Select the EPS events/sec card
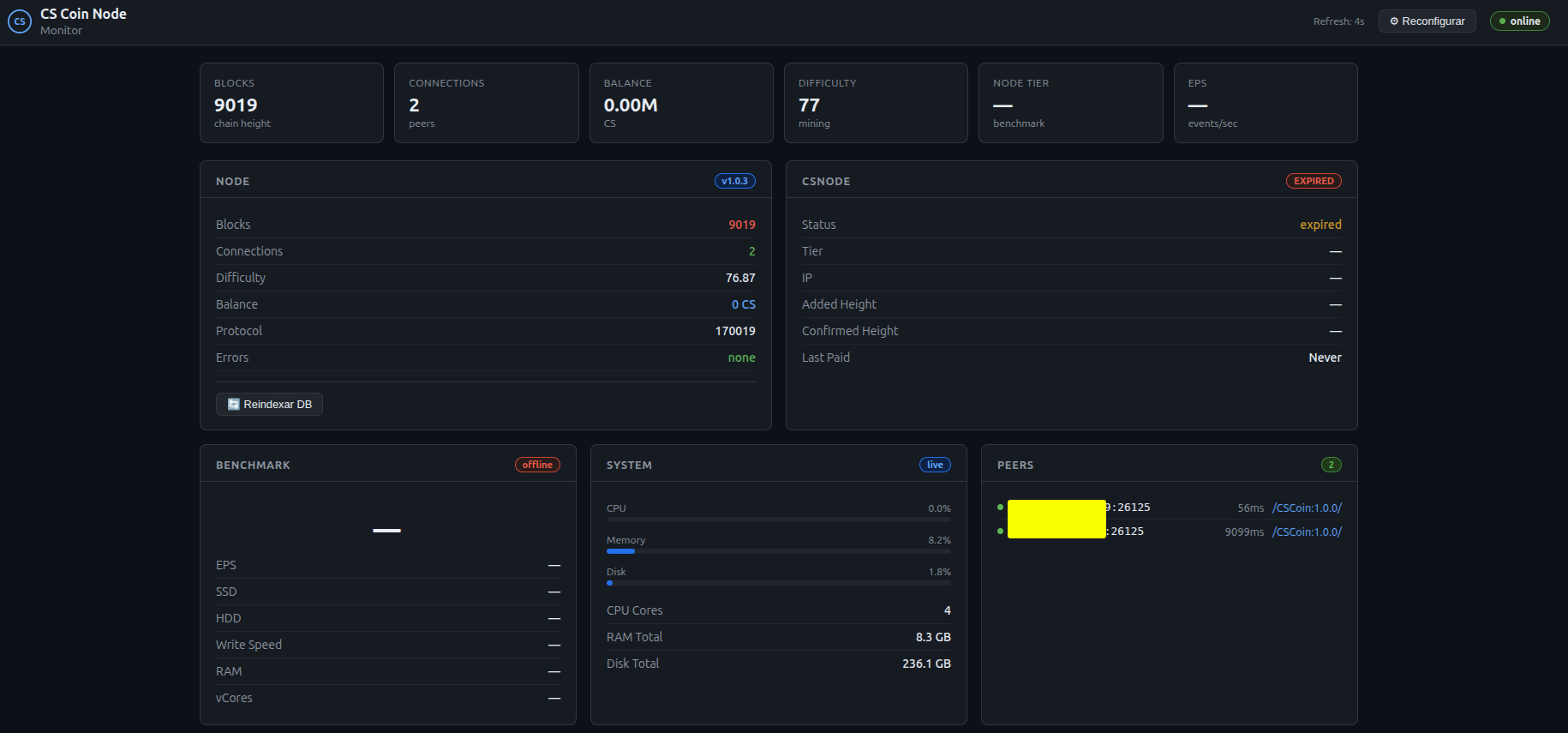The height and width of the screenshot is (733, 1568). (x=1266, y=103)
